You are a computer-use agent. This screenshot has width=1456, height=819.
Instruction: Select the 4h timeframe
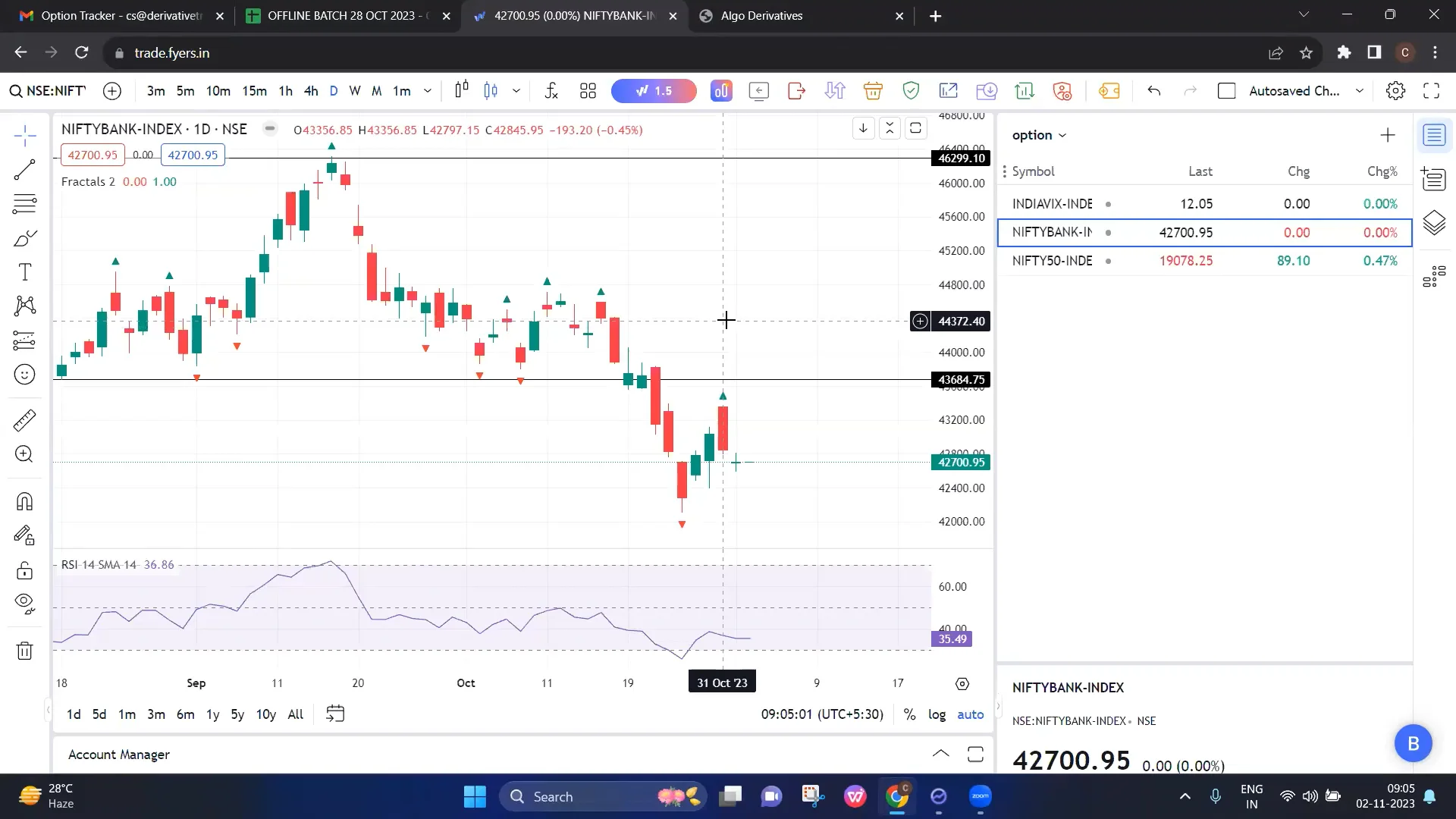(x=311, y=91)
